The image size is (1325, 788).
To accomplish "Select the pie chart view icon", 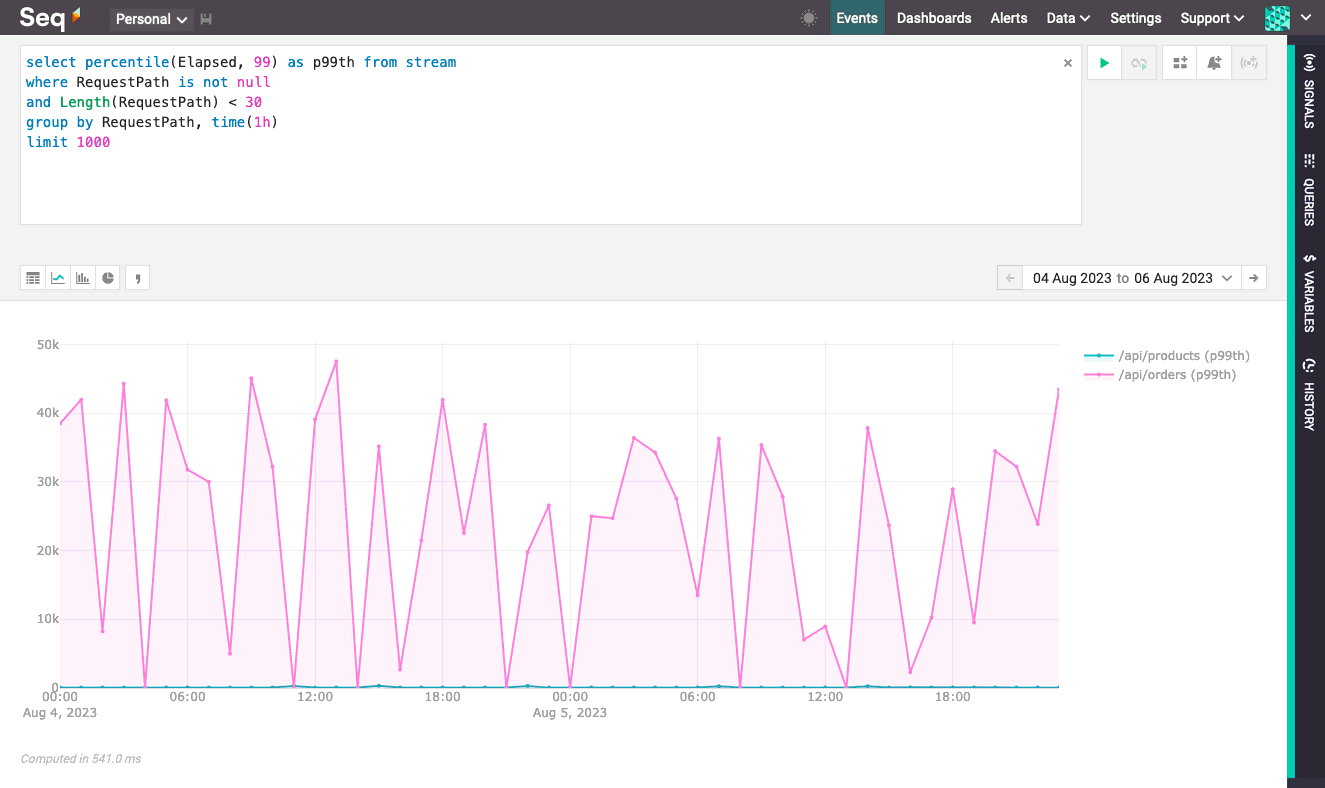I will [108, 278].
